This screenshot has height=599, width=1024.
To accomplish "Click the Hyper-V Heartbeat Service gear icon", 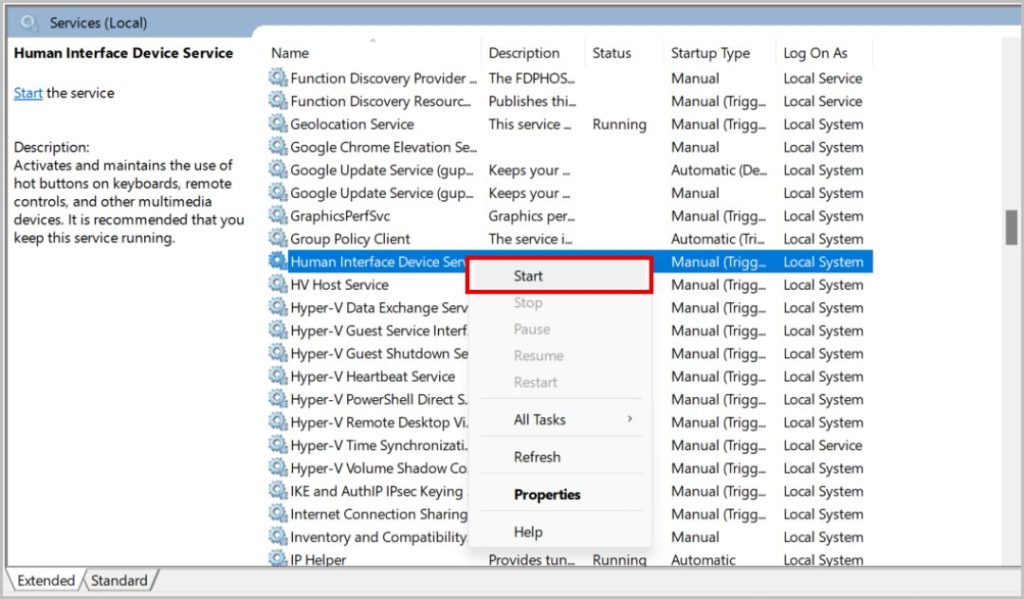I will pos(278,376).
